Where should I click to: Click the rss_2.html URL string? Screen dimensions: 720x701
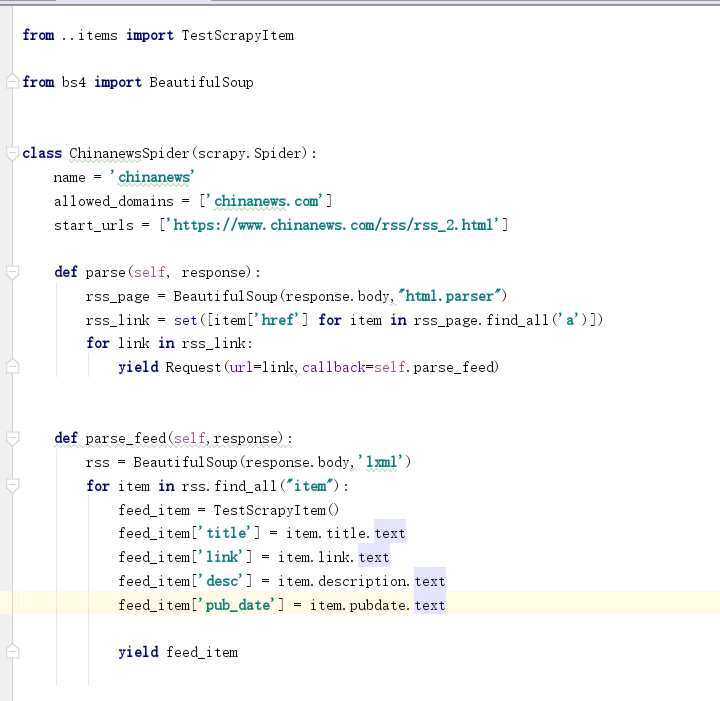(x=333, y=225)
